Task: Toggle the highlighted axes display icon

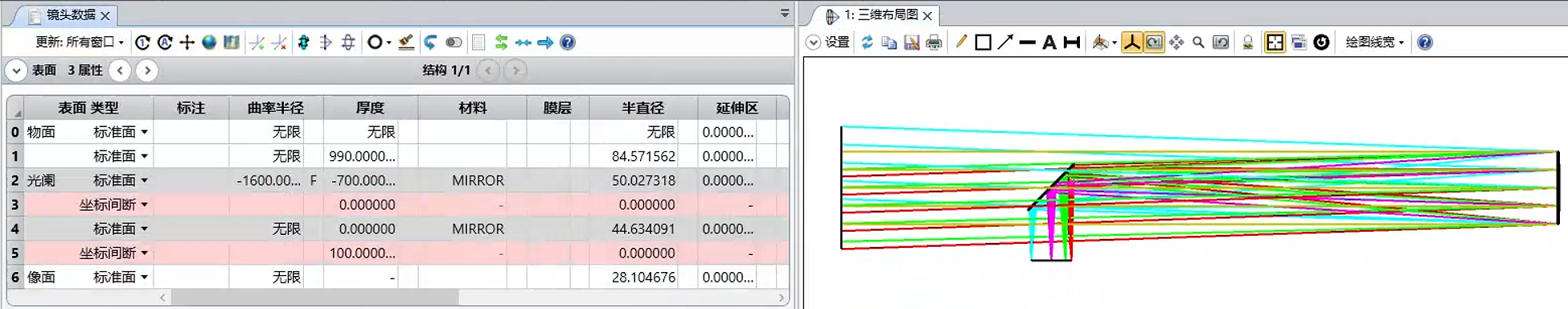Action: (x=1131, y=43)
